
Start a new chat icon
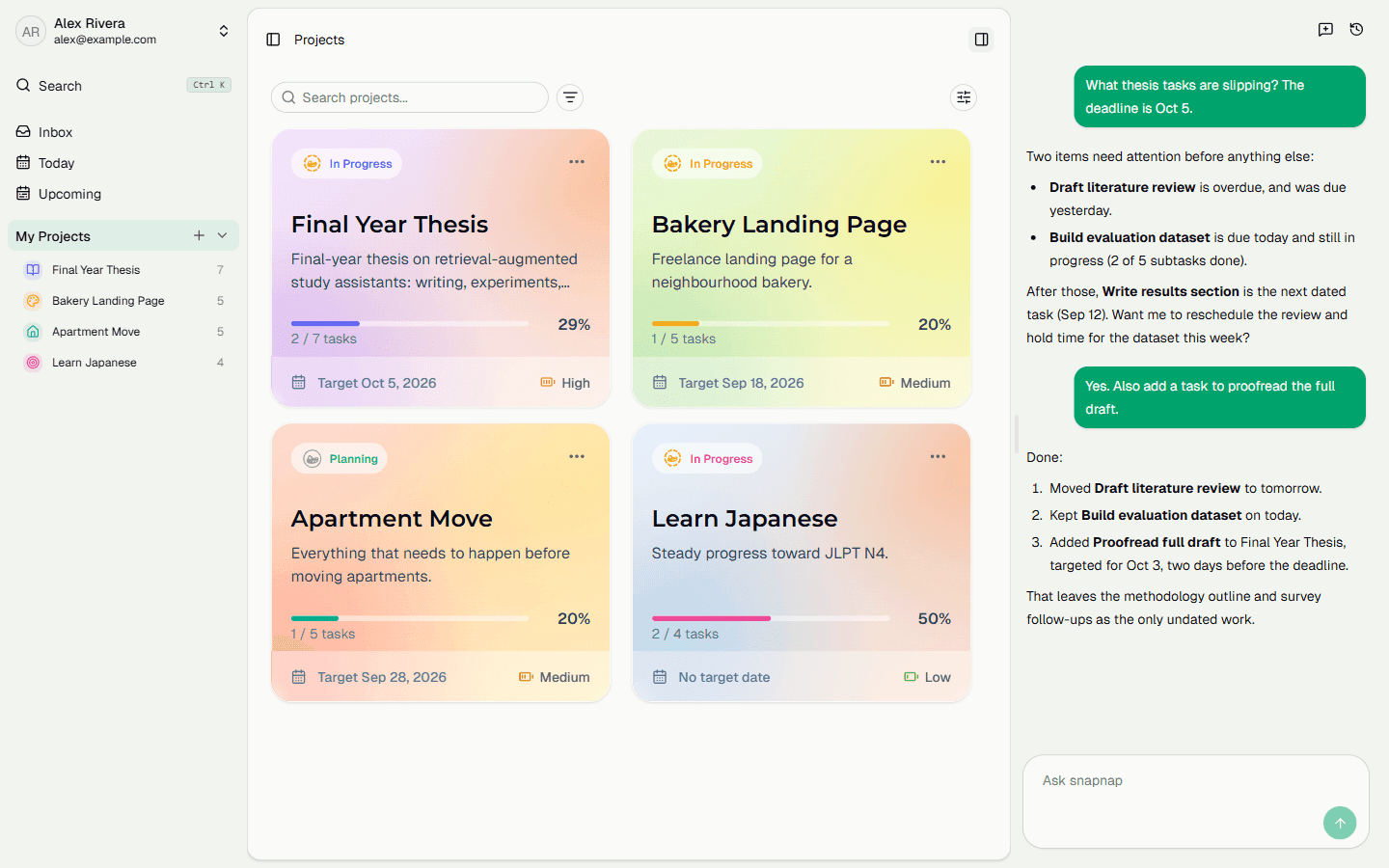point(1325,30)
